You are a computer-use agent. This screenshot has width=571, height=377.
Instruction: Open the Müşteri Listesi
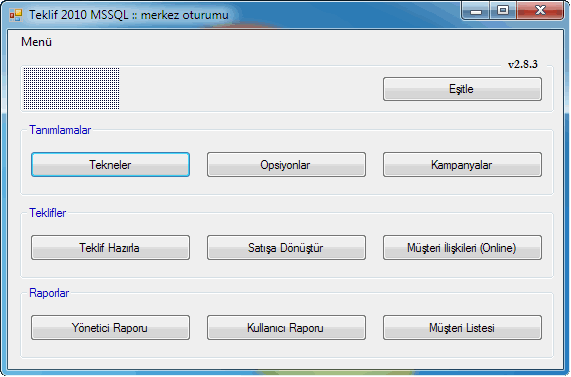[x=462, y=328]
